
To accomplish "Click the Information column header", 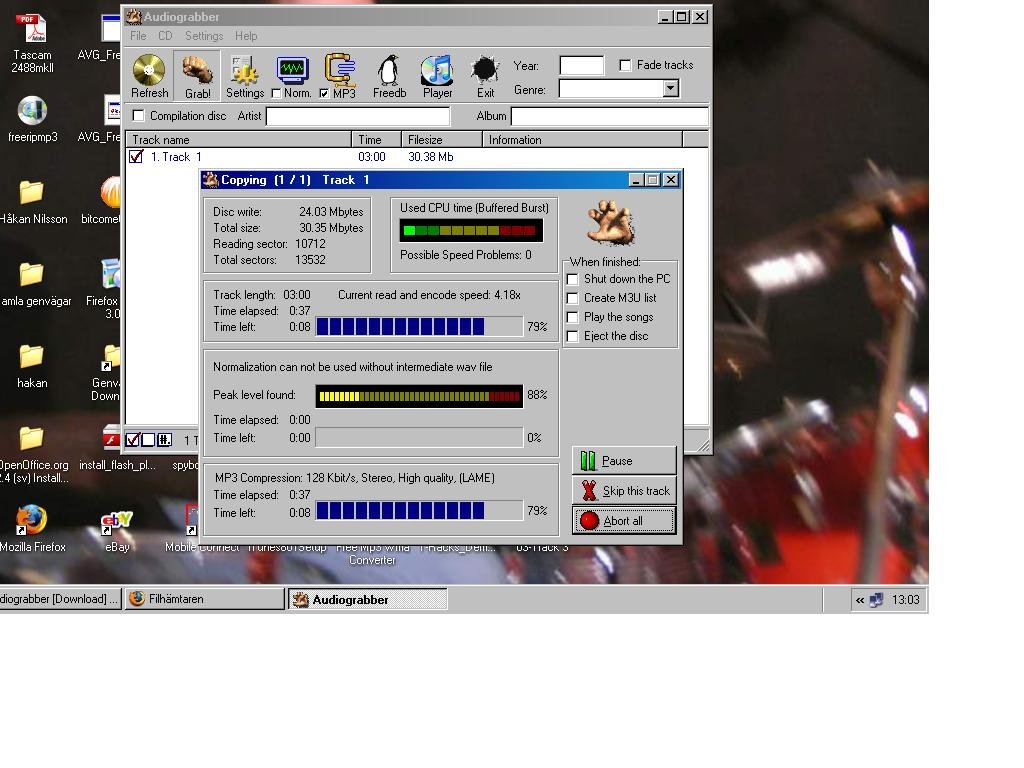I will click(583, 139).
